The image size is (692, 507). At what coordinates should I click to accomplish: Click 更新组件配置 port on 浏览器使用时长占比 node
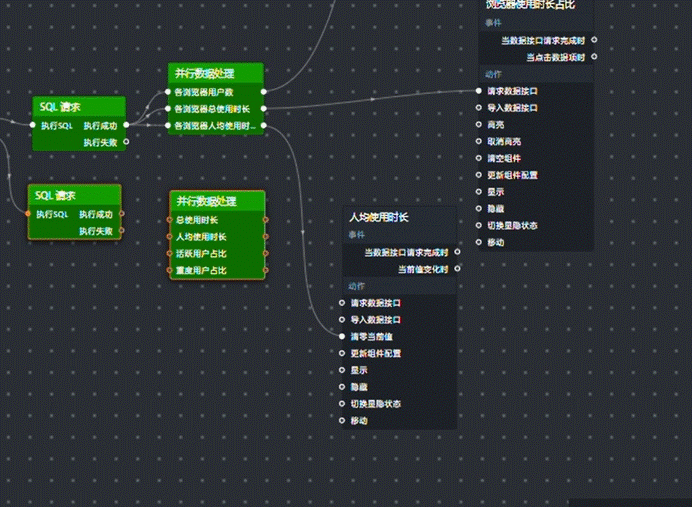[x=478, y=175]
